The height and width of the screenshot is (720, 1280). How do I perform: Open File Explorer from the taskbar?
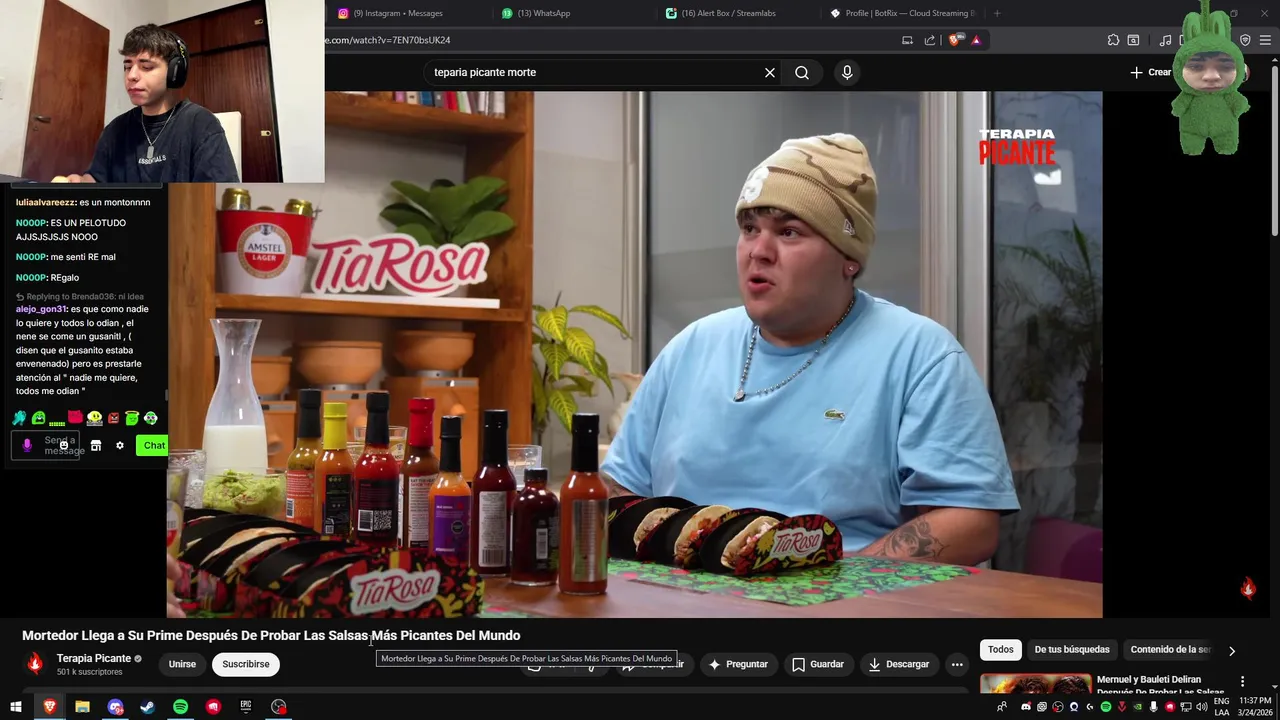pyautogui.click(x=82, y=707)
